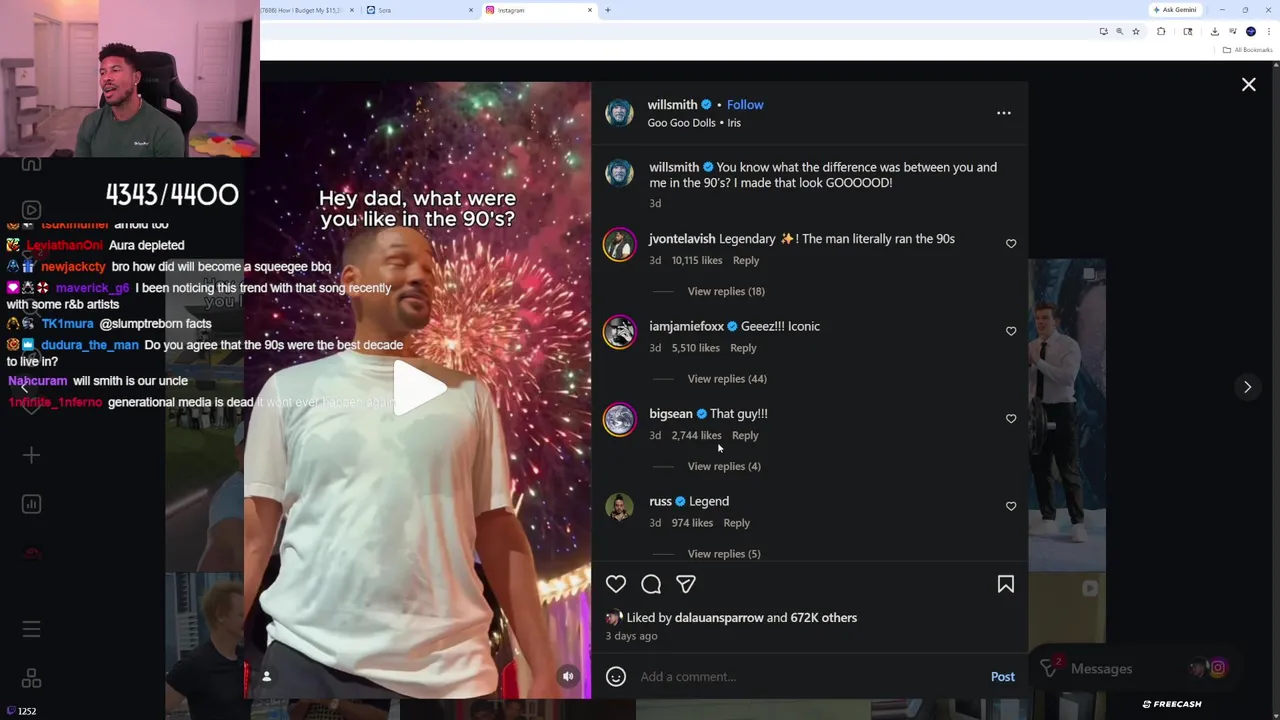1280x720 pixels.
Task: View the 10,115 likes on jvontelavish's comment
Action: coord(697,260)
